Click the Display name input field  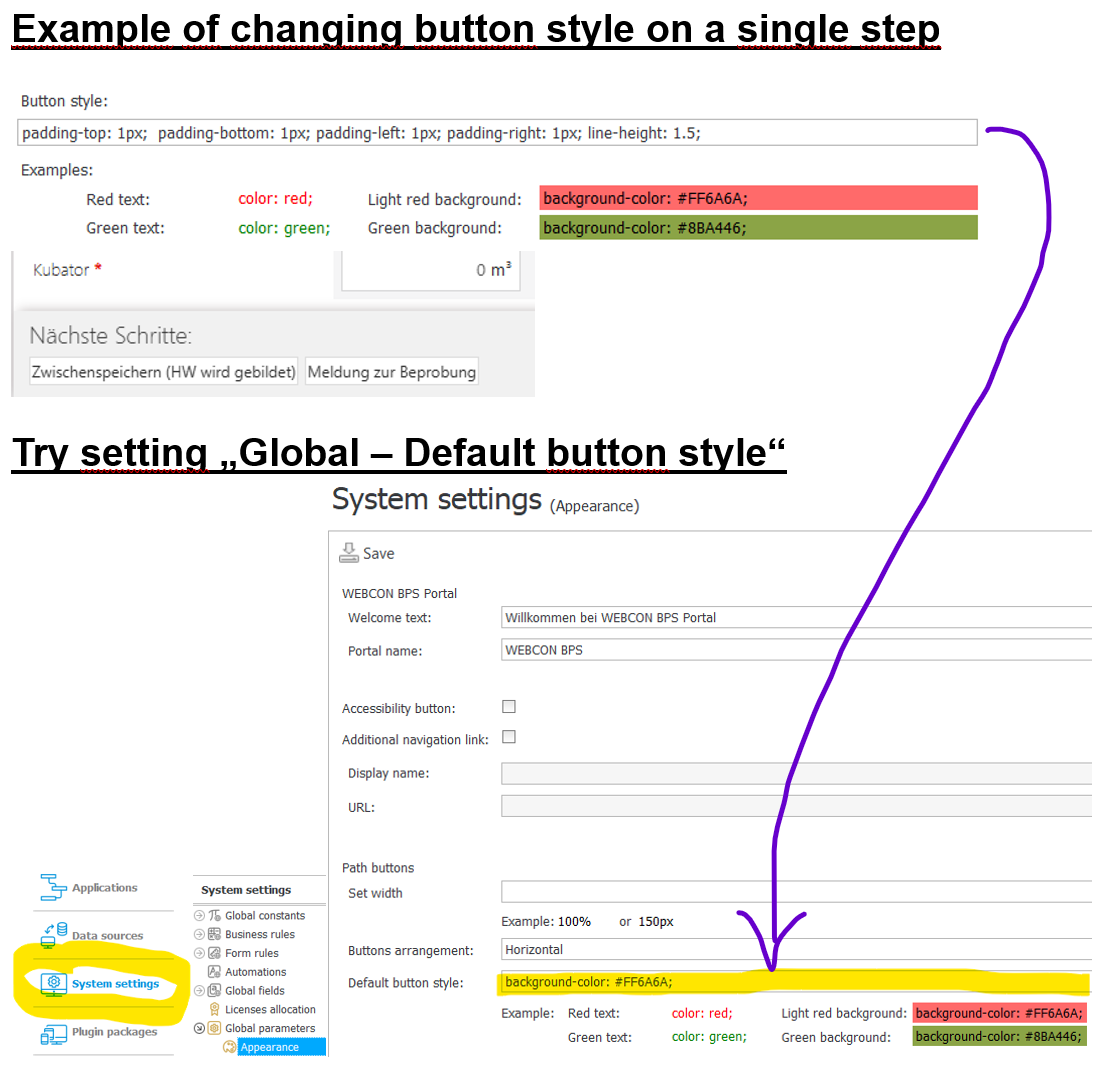click(x=796, y=773)
